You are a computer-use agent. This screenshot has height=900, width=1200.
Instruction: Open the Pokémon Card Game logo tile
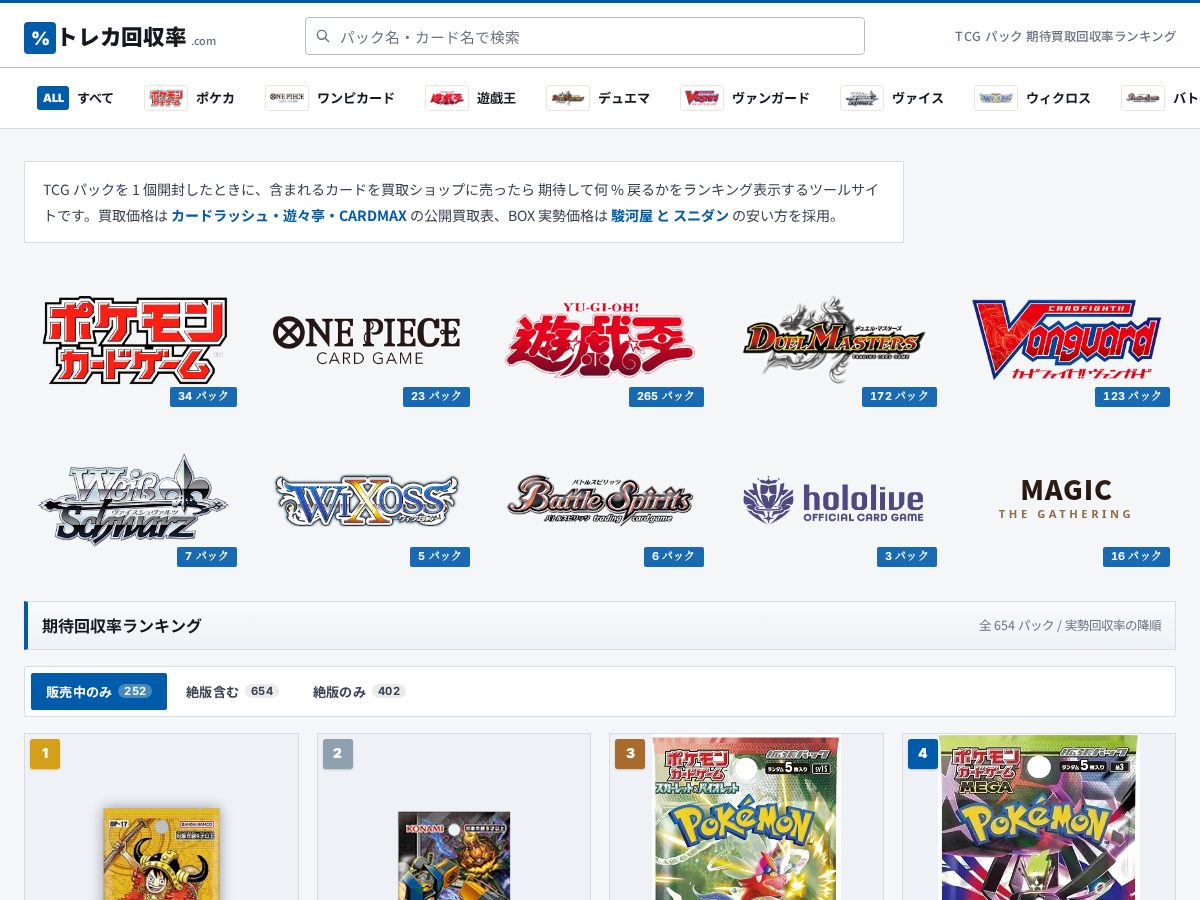(135, 340)
